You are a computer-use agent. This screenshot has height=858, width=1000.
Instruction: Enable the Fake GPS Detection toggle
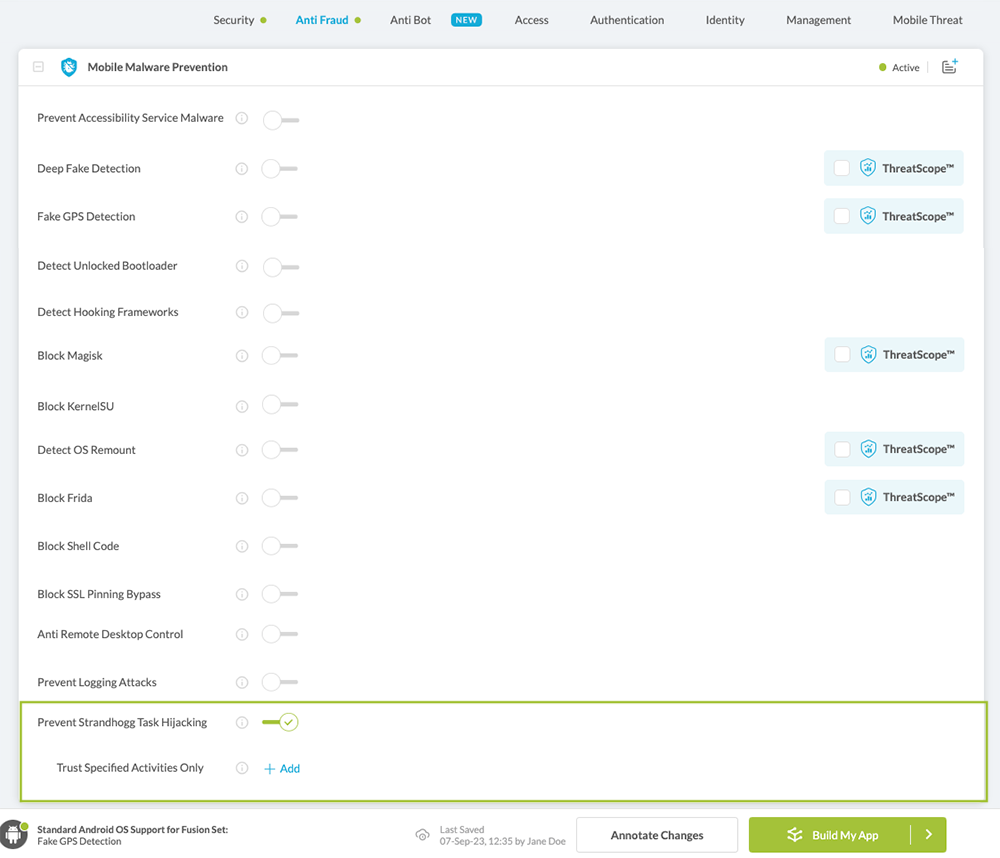279,217
